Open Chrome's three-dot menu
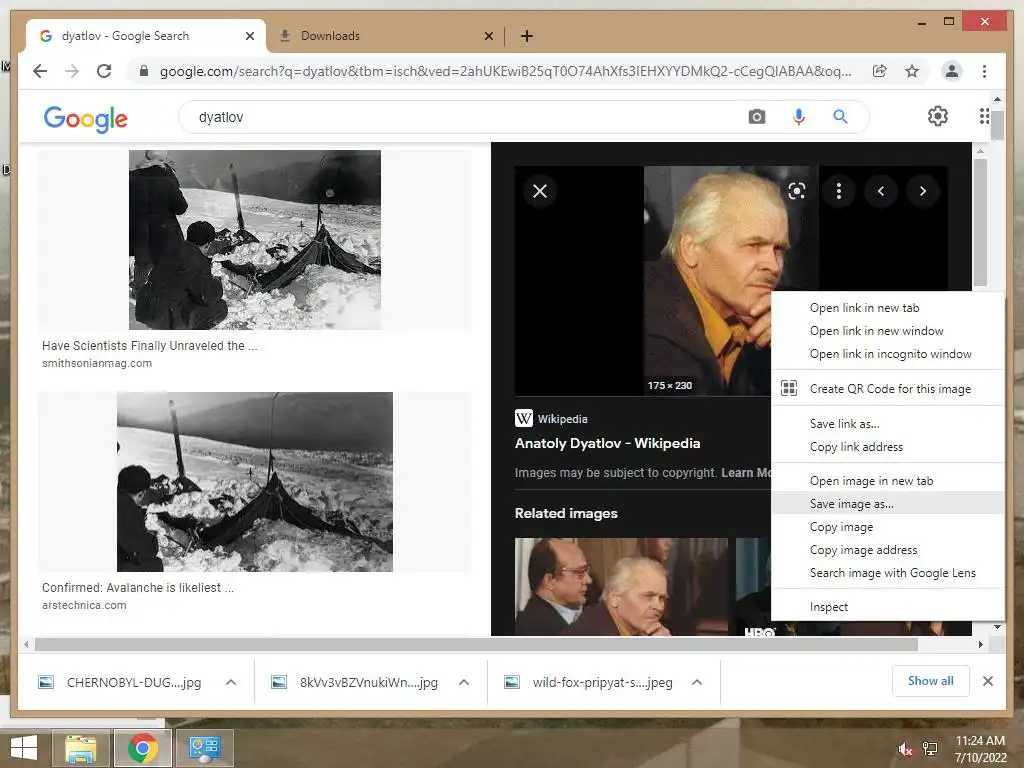The width and height of the screenshot is (1024, 768). pyautogui.click(x=984, y=71)
